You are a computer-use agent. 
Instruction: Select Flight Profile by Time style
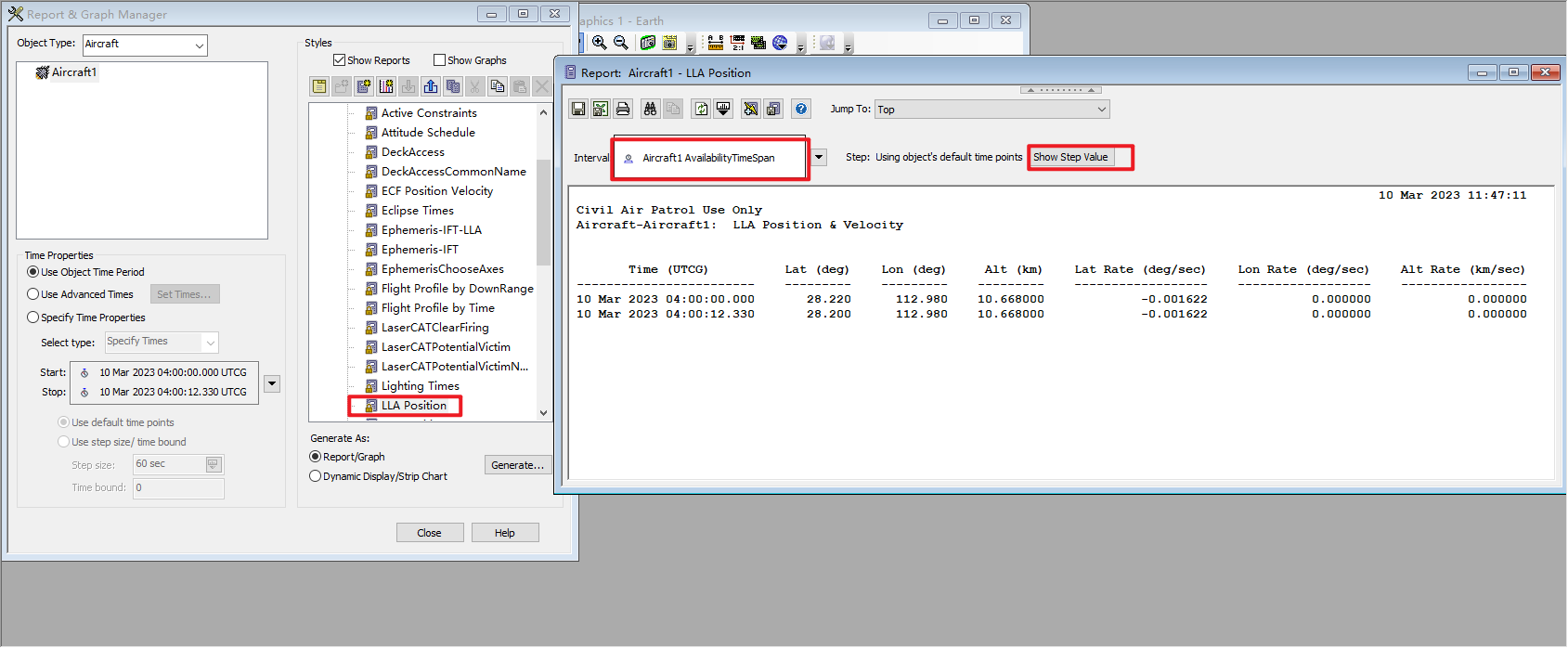(x=430, y=308)
